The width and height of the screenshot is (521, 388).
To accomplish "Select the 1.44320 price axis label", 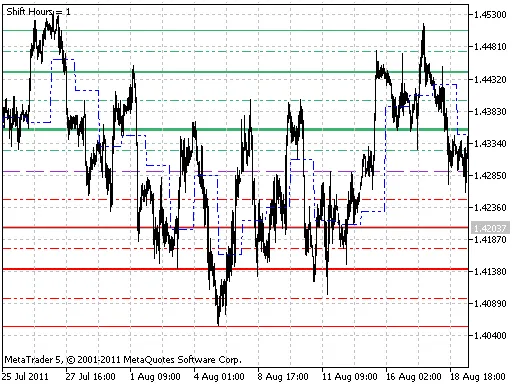I will tap(490, 79).
